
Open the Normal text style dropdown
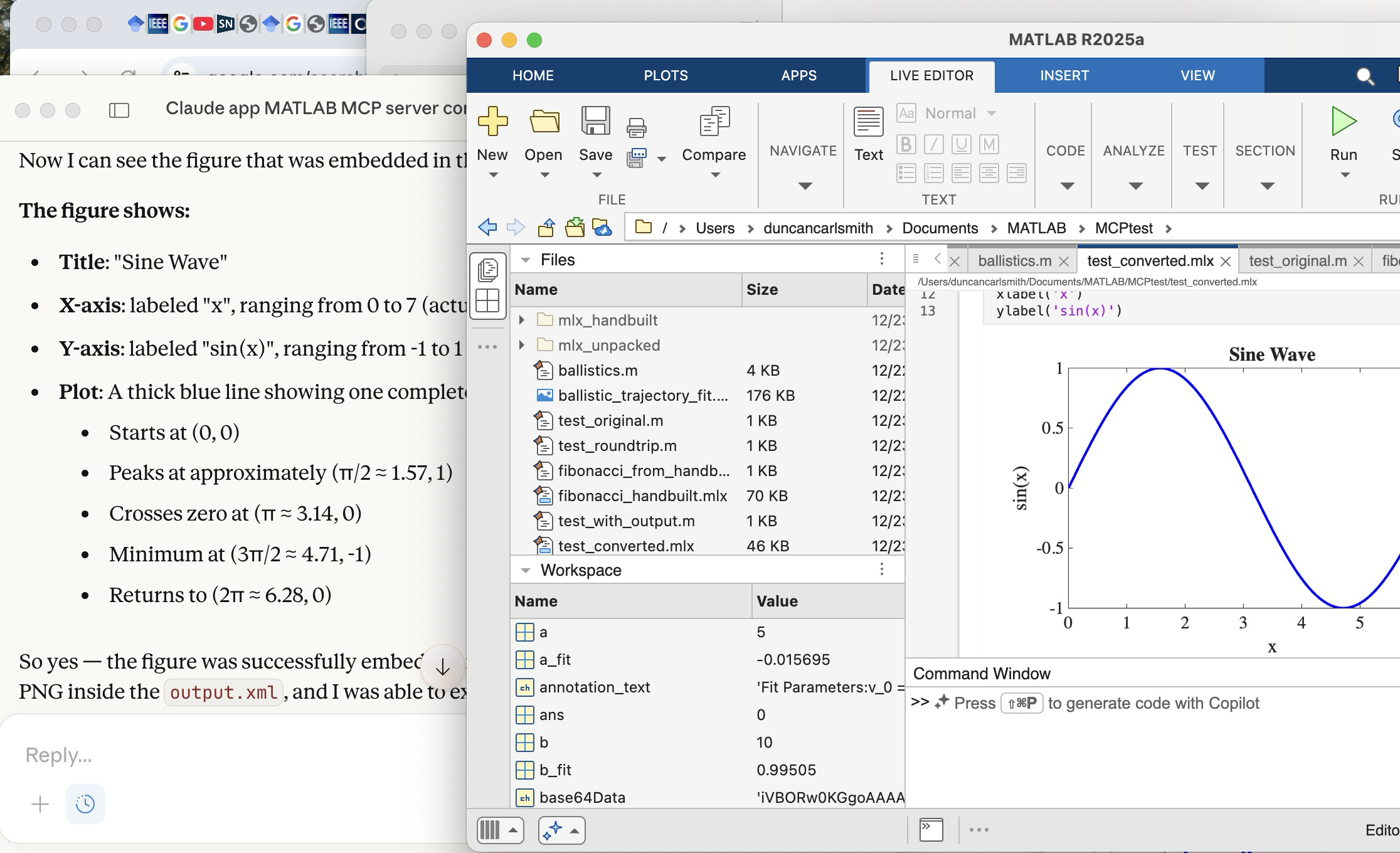click(991, 114)
